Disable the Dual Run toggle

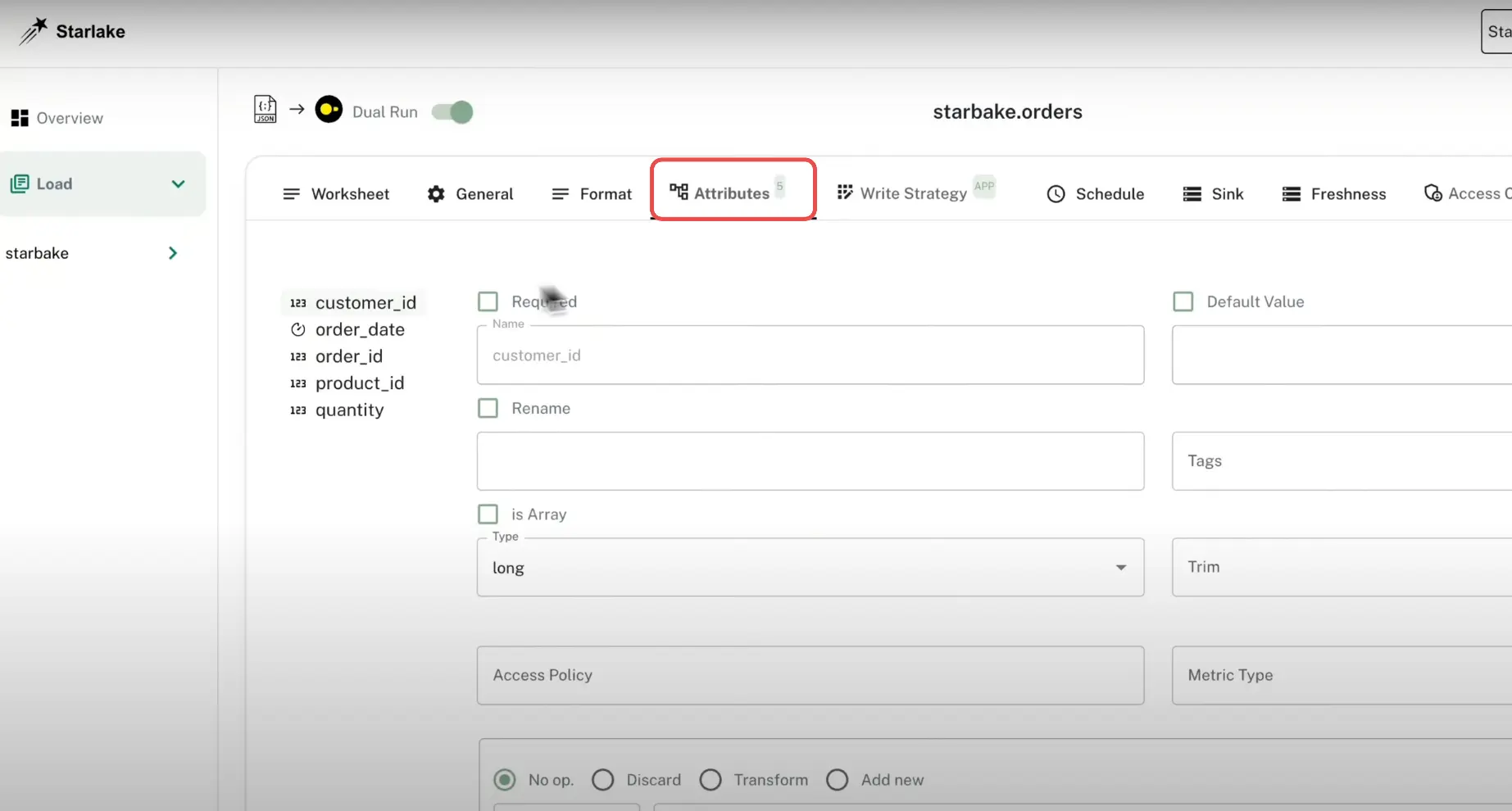point(452,112)
